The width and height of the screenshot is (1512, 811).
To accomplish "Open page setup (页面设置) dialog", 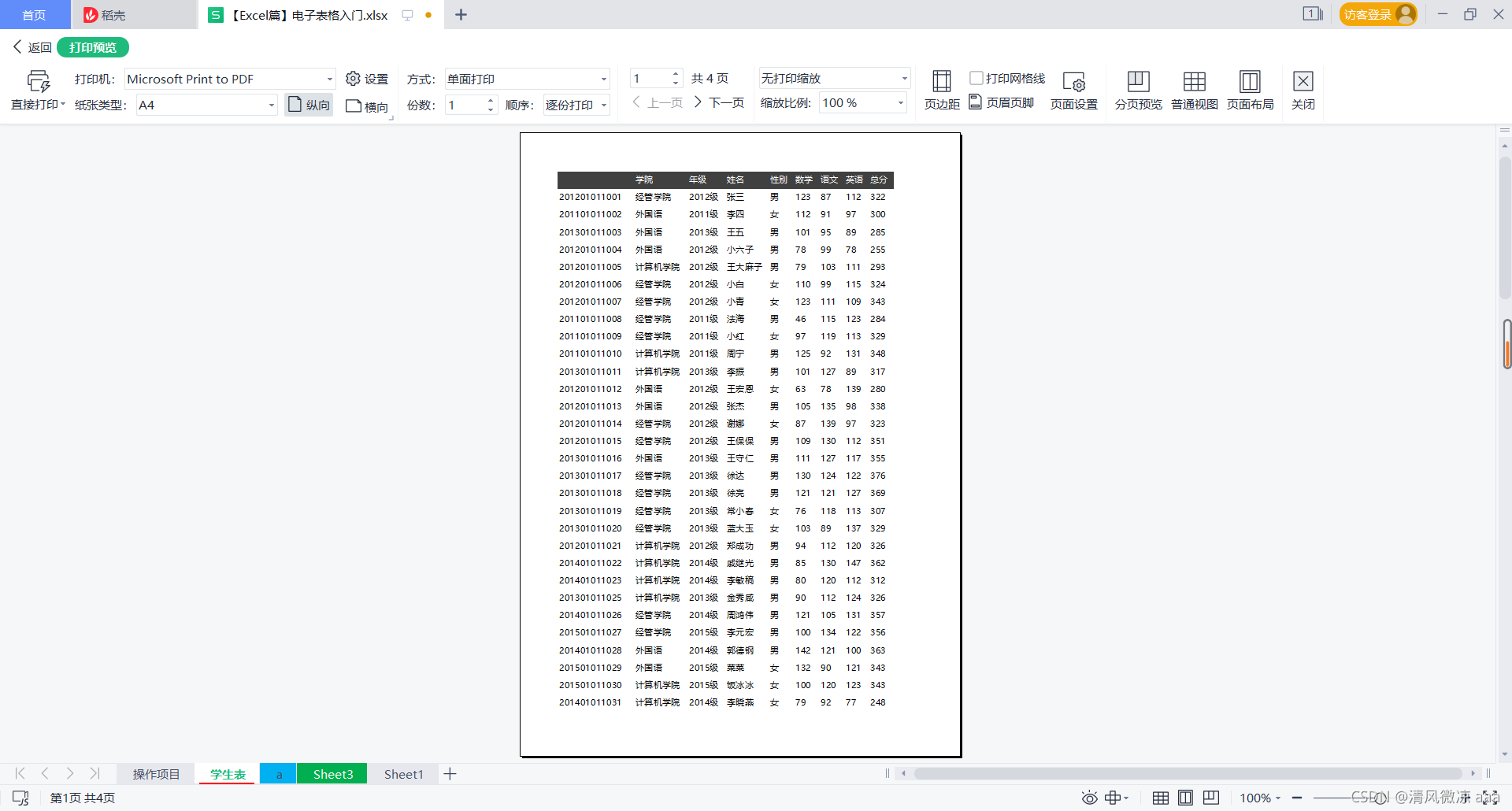I will coord(1073,90).
